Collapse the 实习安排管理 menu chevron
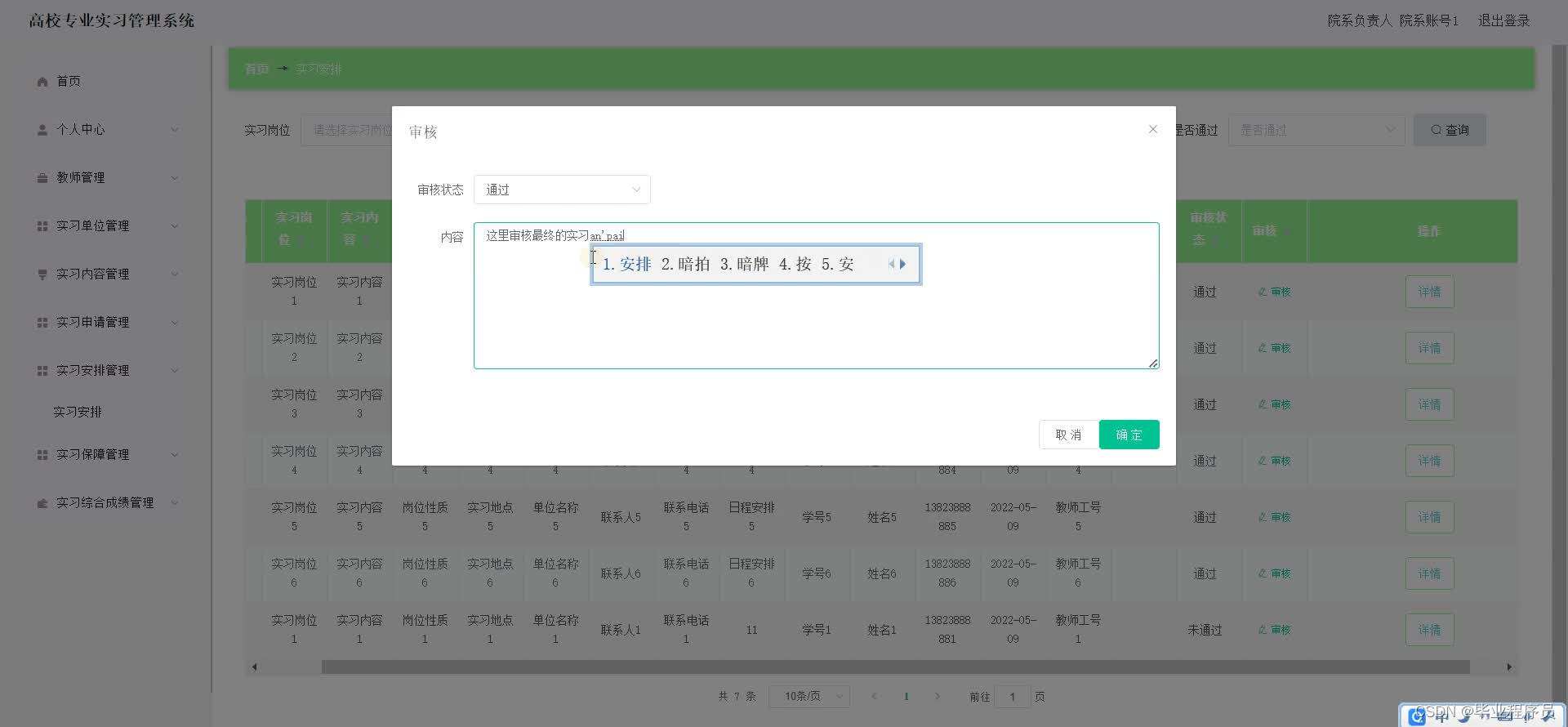The image size is (1568, 727). [174, 371]
